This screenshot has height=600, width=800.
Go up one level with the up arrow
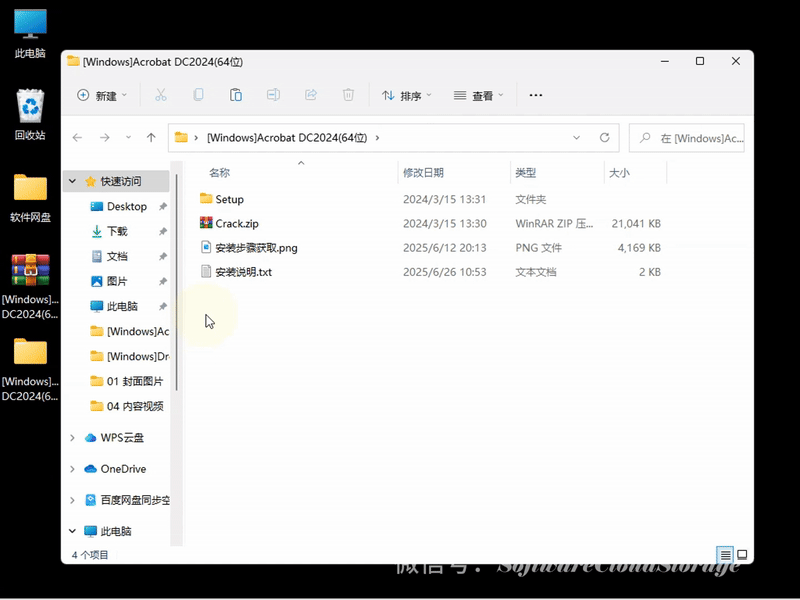pyautogui.click(x=151, y=138)
